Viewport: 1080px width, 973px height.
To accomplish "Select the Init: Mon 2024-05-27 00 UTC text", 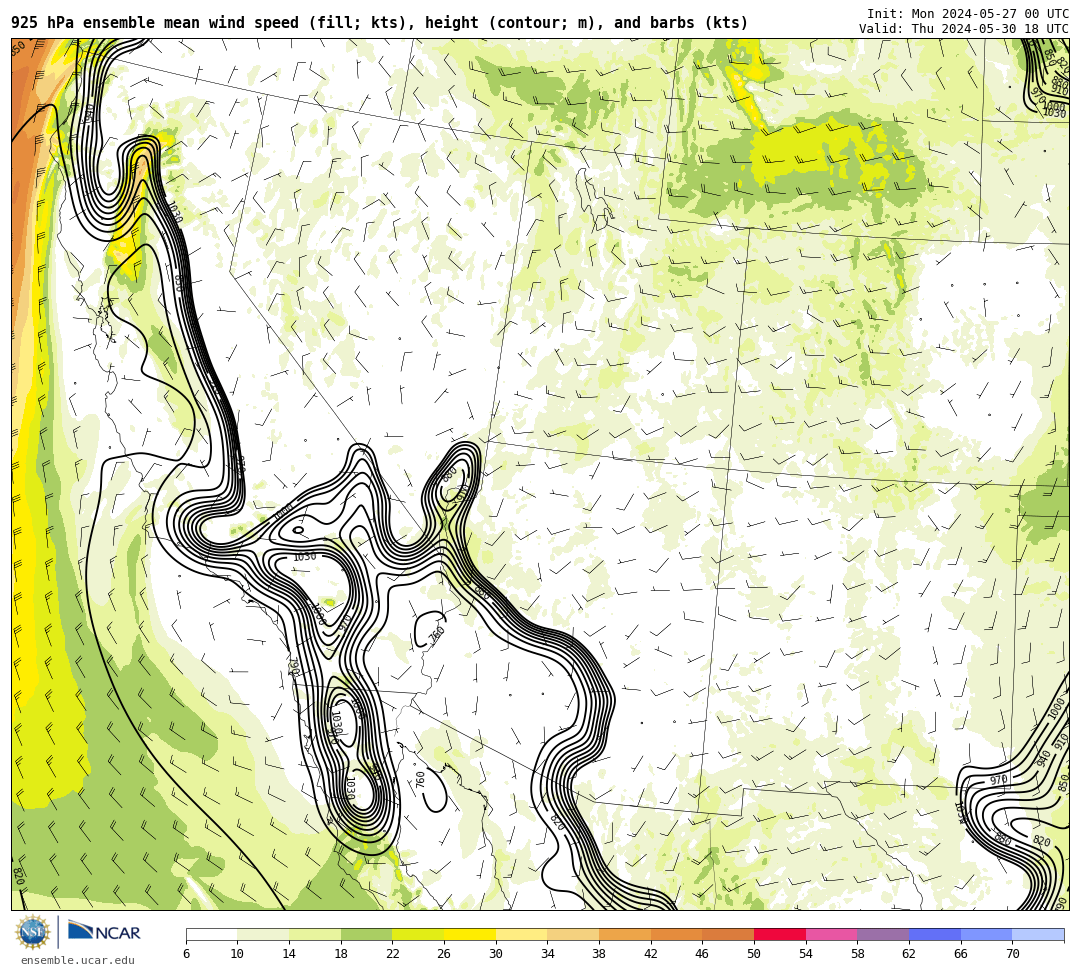I will (967, 14).
